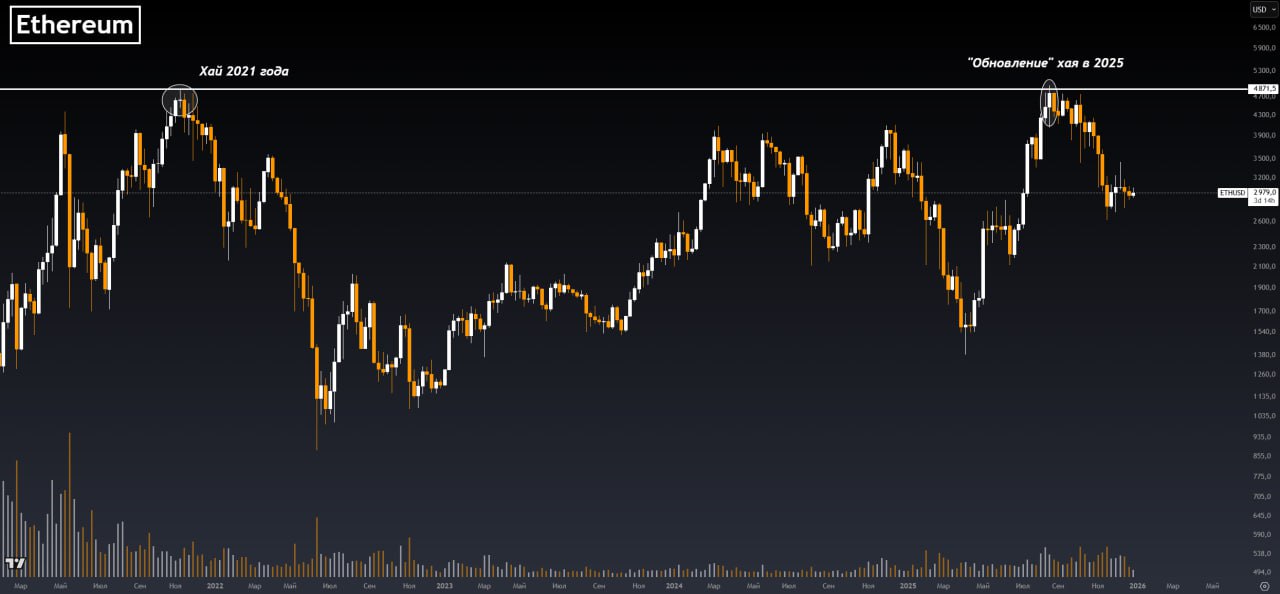The image size is (1280, 594).
Task: Select the ETHUSD symbol label
Action: pyautogui.click(x=1232, y=192)
